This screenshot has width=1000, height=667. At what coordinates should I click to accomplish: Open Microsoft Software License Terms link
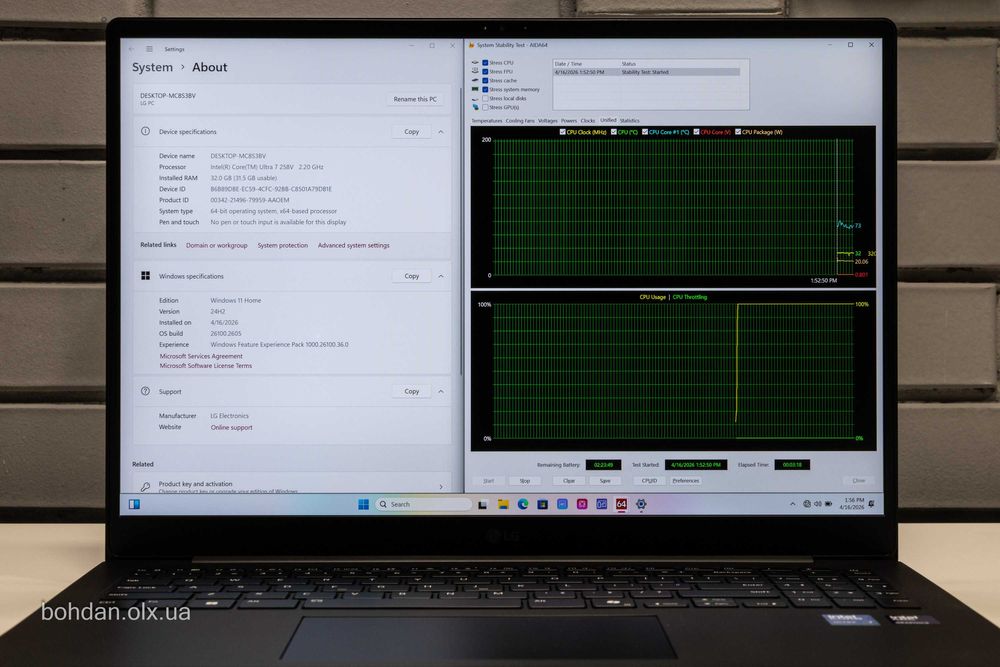tap(205, 366)
